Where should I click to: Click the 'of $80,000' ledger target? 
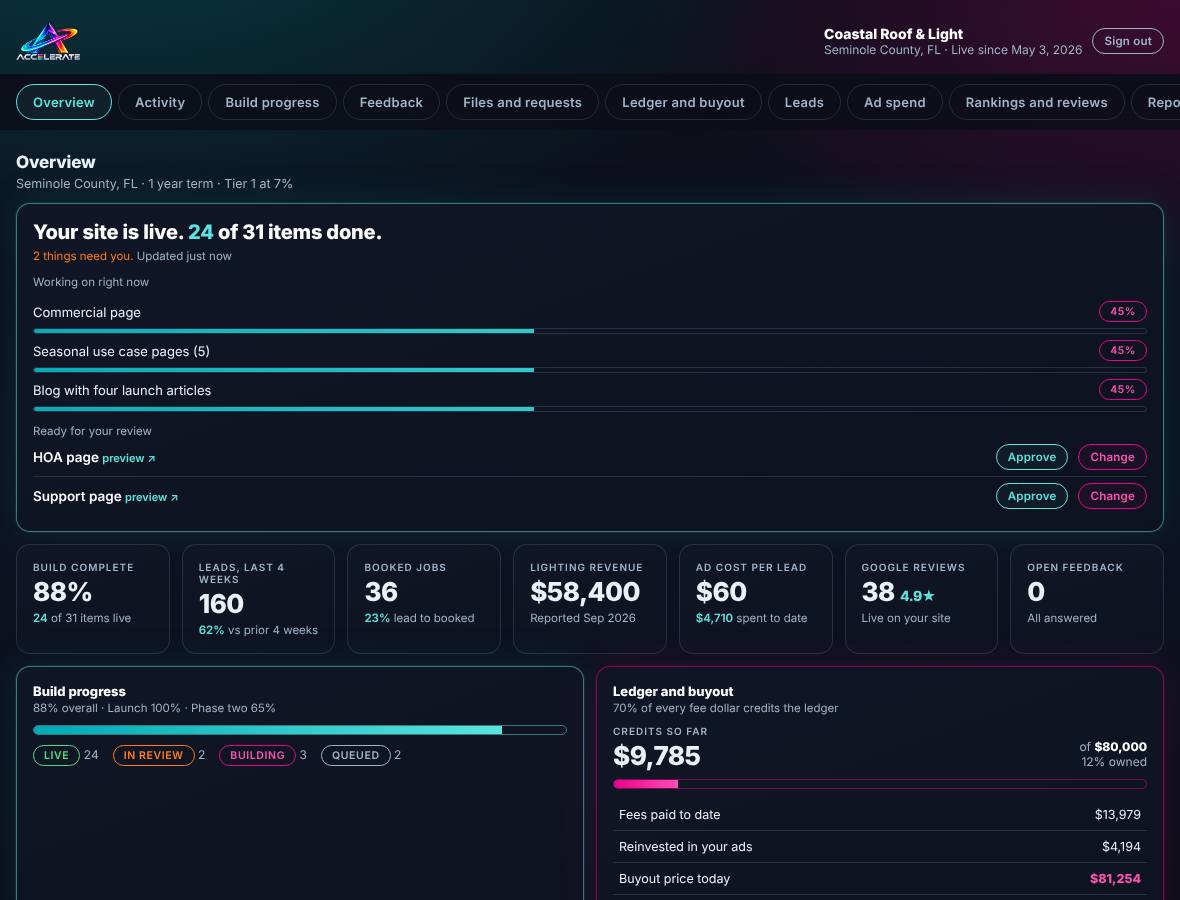(x=1113, y=746)
